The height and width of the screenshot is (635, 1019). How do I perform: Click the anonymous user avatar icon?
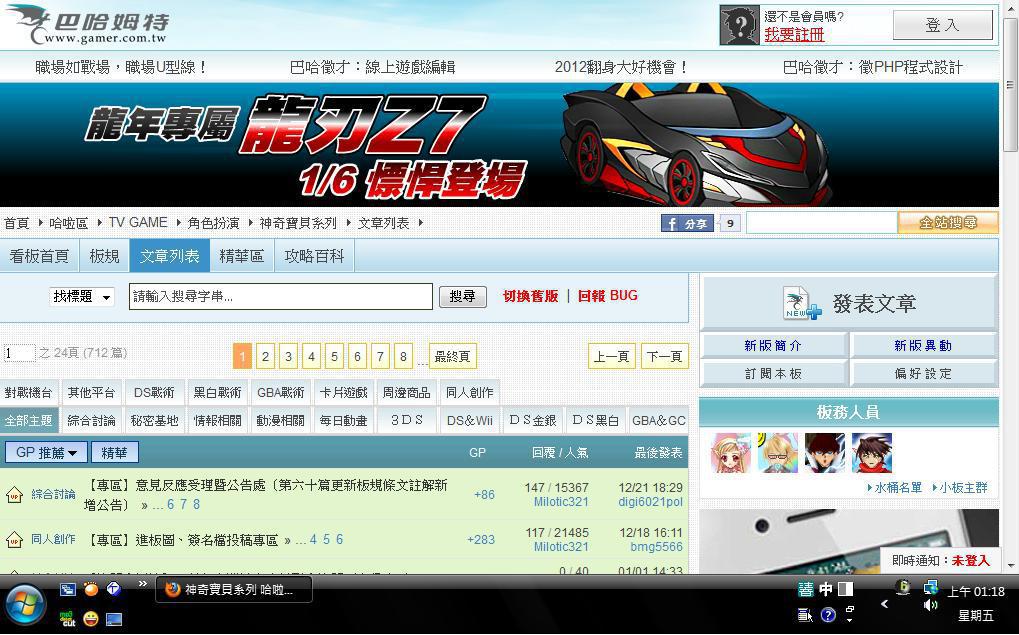tap(739, 25)
